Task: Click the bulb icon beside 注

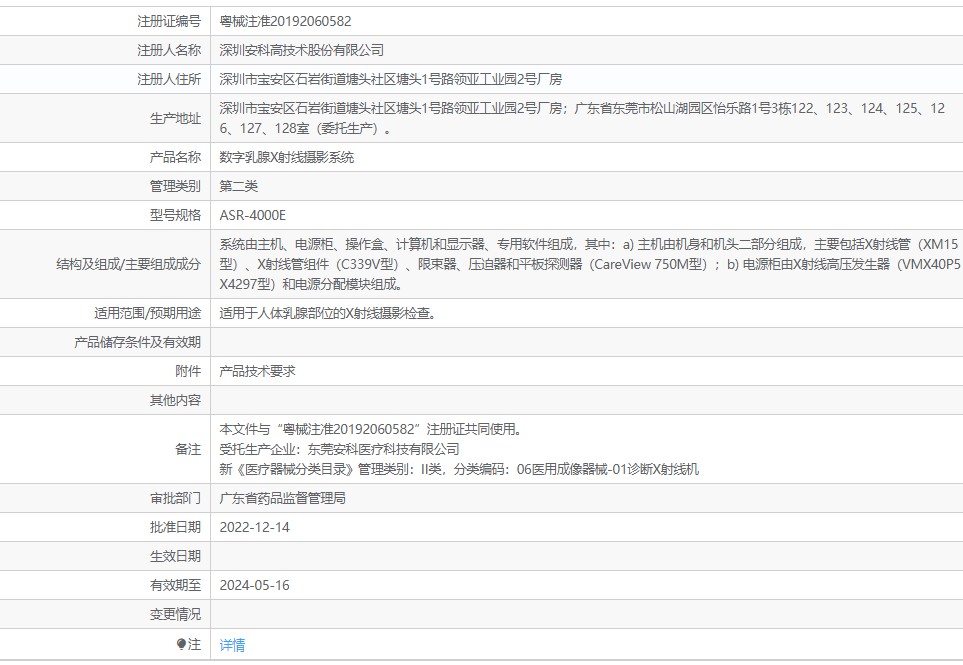Action: (x=181, y=644)
